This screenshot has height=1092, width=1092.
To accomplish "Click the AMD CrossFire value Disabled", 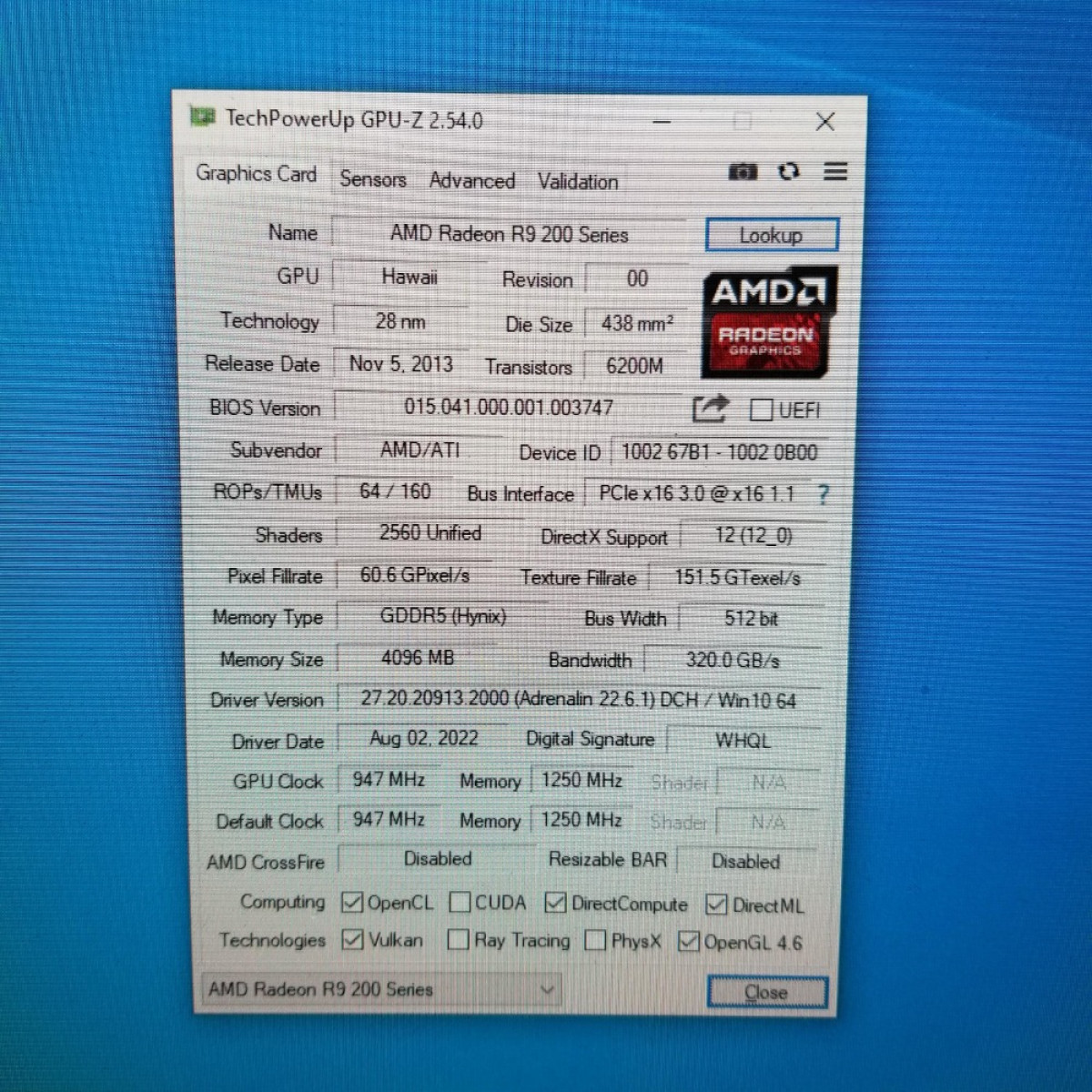I will click(x=438, y=858).
